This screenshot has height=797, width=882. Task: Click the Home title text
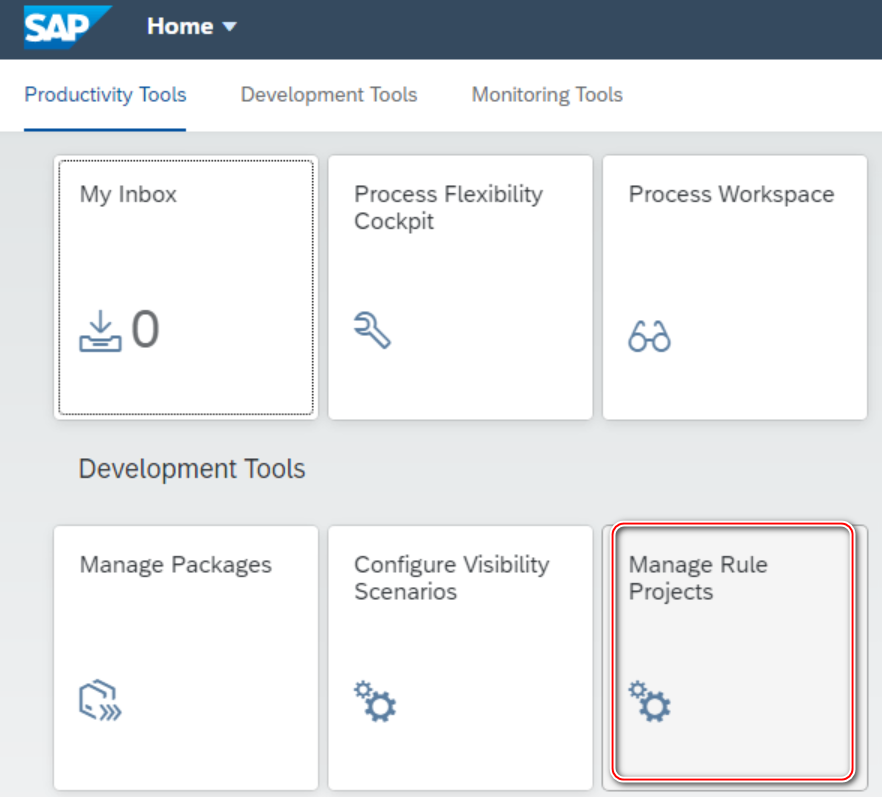[x=180, y=26]
